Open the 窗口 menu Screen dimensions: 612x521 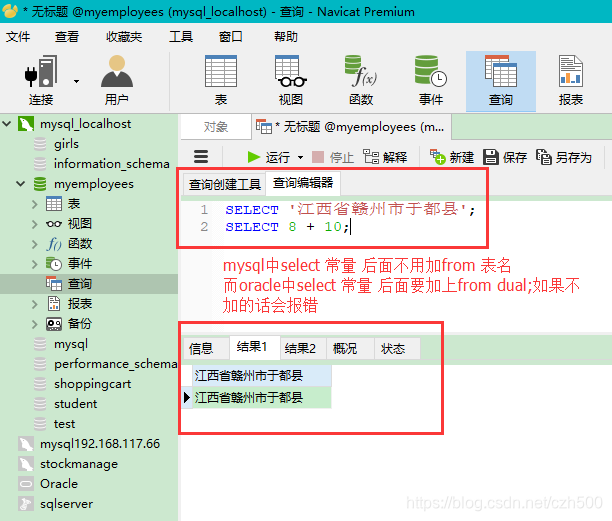click(230, 37)
